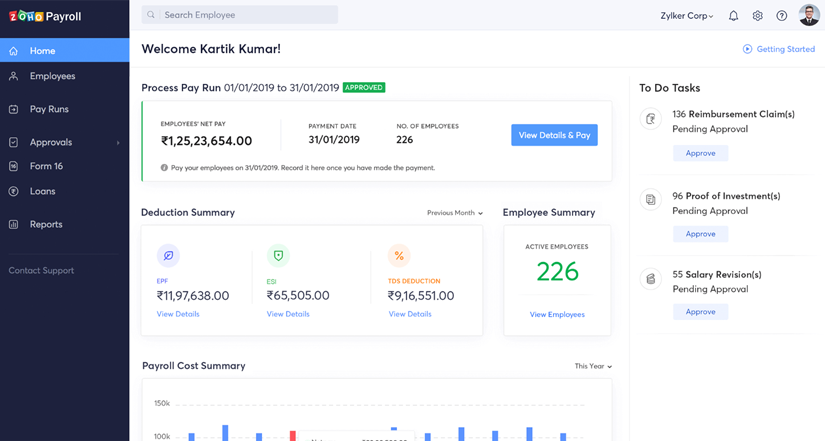Click the TDS Deduction percent icon

399,256
